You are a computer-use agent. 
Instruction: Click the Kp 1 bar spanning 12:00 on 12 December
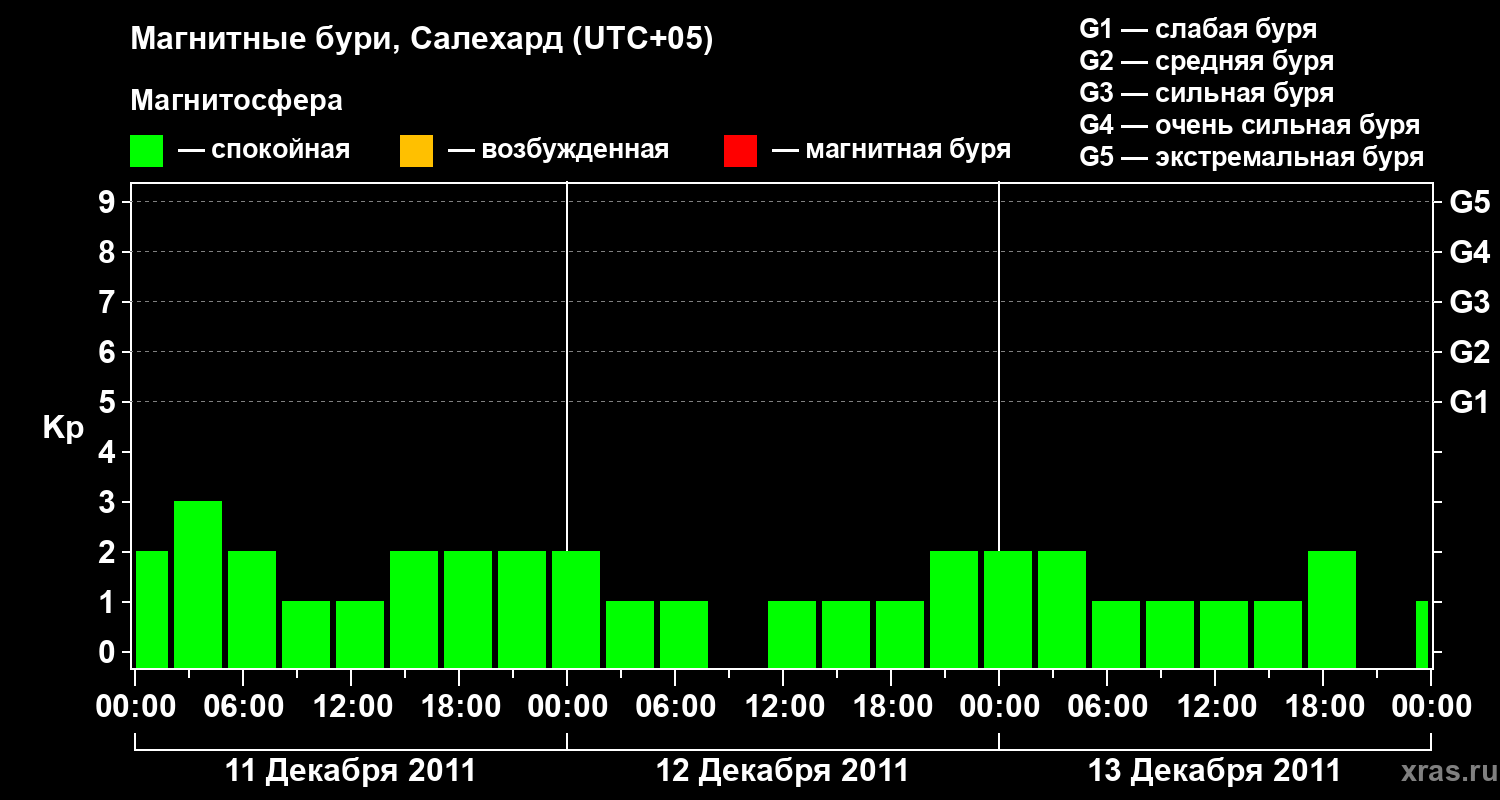click(x=792, y=634)
